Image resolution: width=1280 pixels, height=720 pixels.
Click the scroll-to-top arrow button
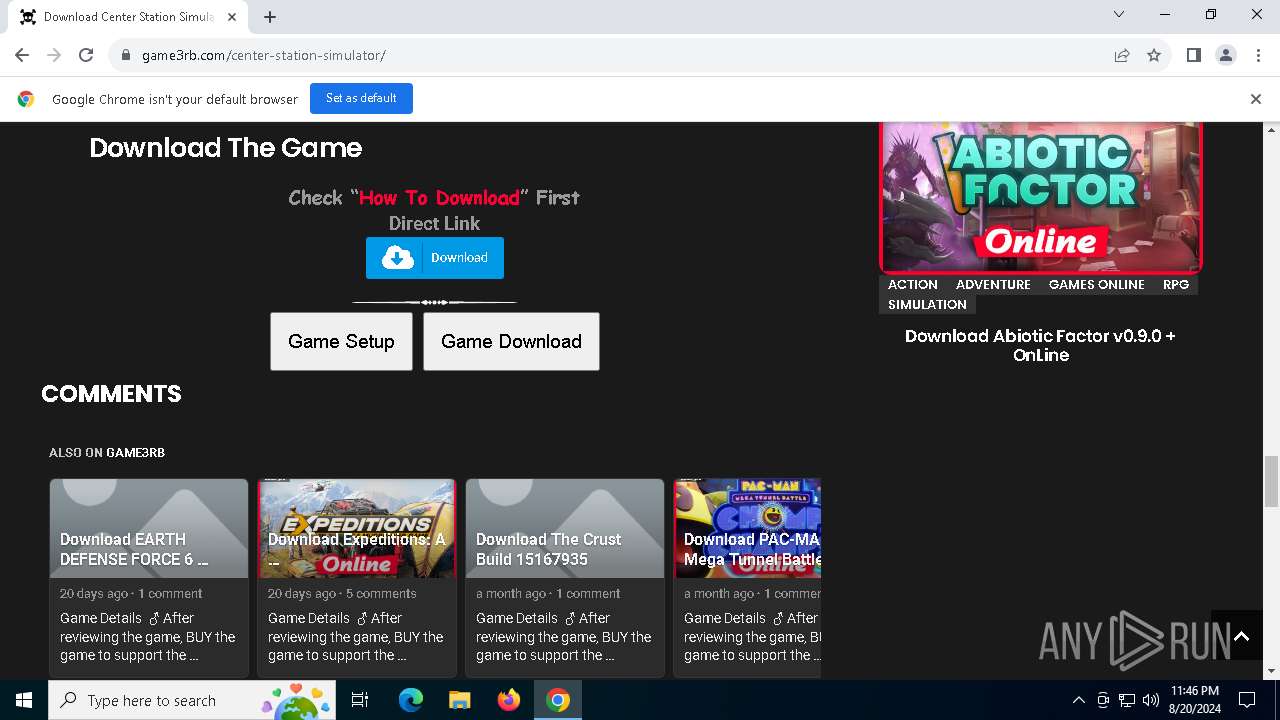[1241, 635]
